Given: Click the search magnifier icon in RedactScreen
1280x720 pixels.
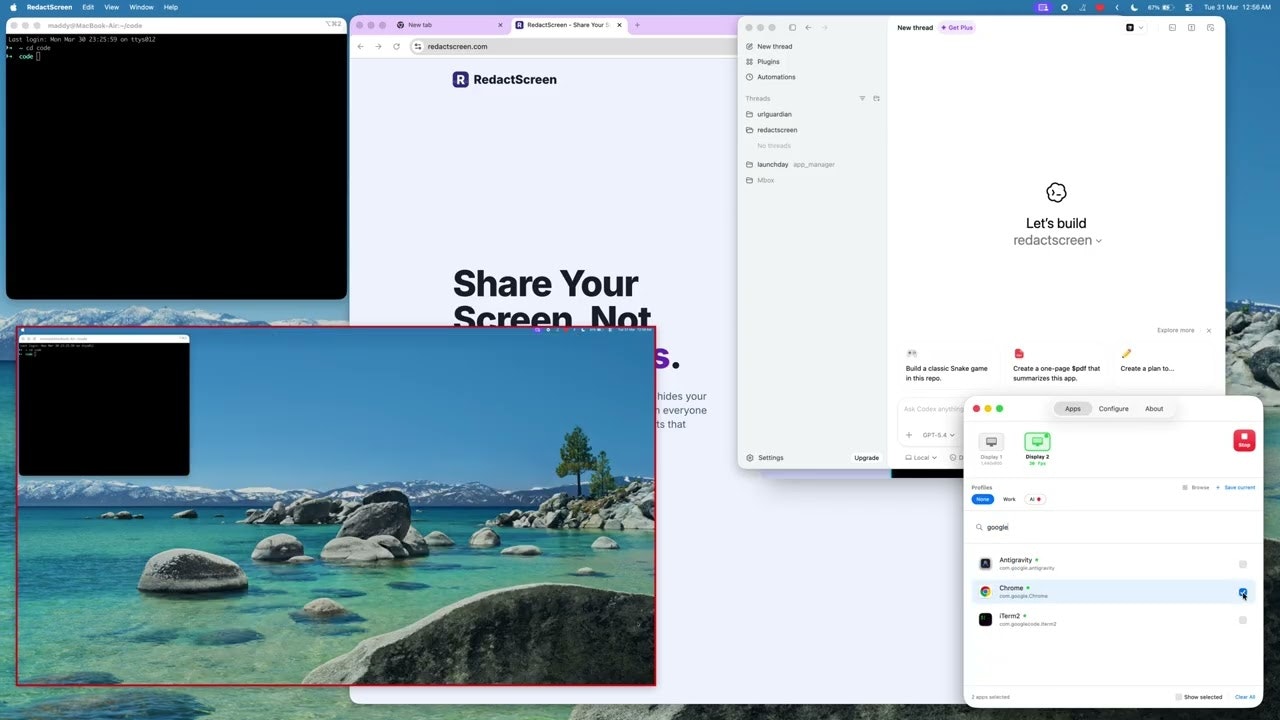Looking at the screenshot, I should pos(980,527).
